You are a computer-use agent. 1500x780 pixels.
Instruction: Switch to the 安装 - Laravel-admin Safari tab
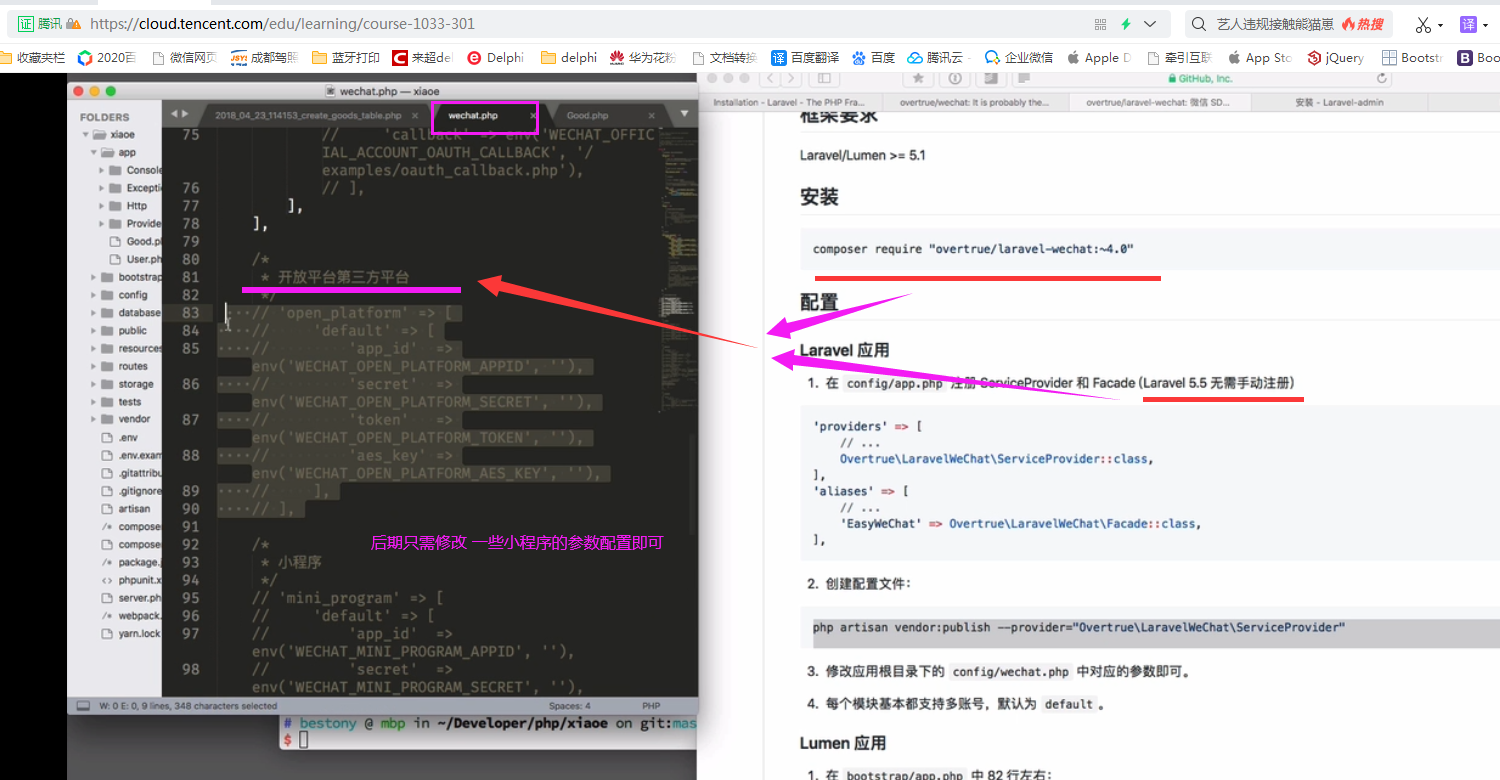(x=1341, y=102)
